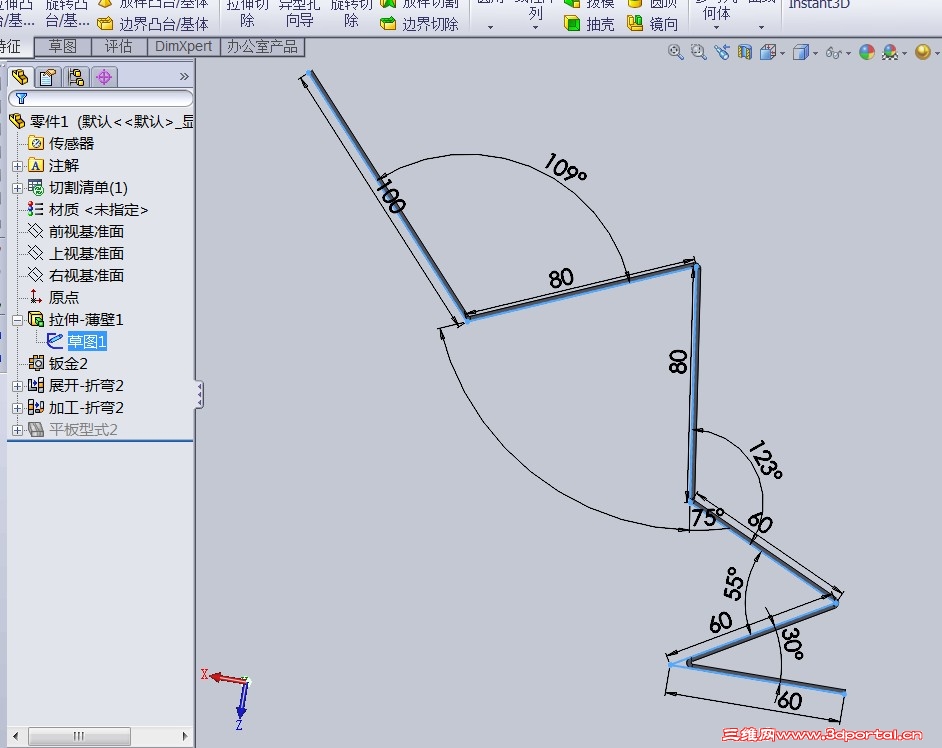
Task: Select the 123° angle dimension
Action: (x=765, y=460)
